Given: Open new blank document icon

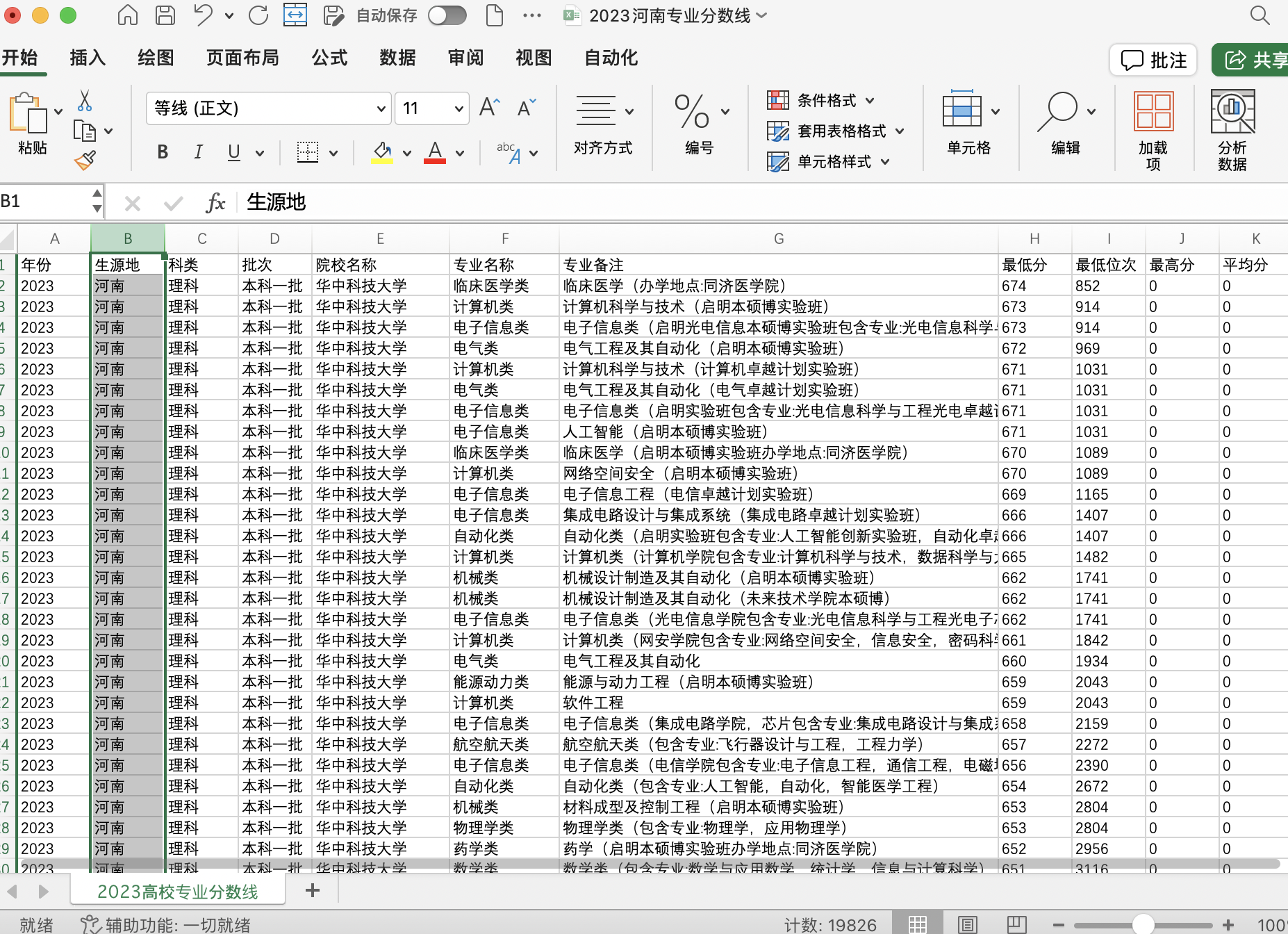Looking at the screenshot, I should [x=495, y=15].
